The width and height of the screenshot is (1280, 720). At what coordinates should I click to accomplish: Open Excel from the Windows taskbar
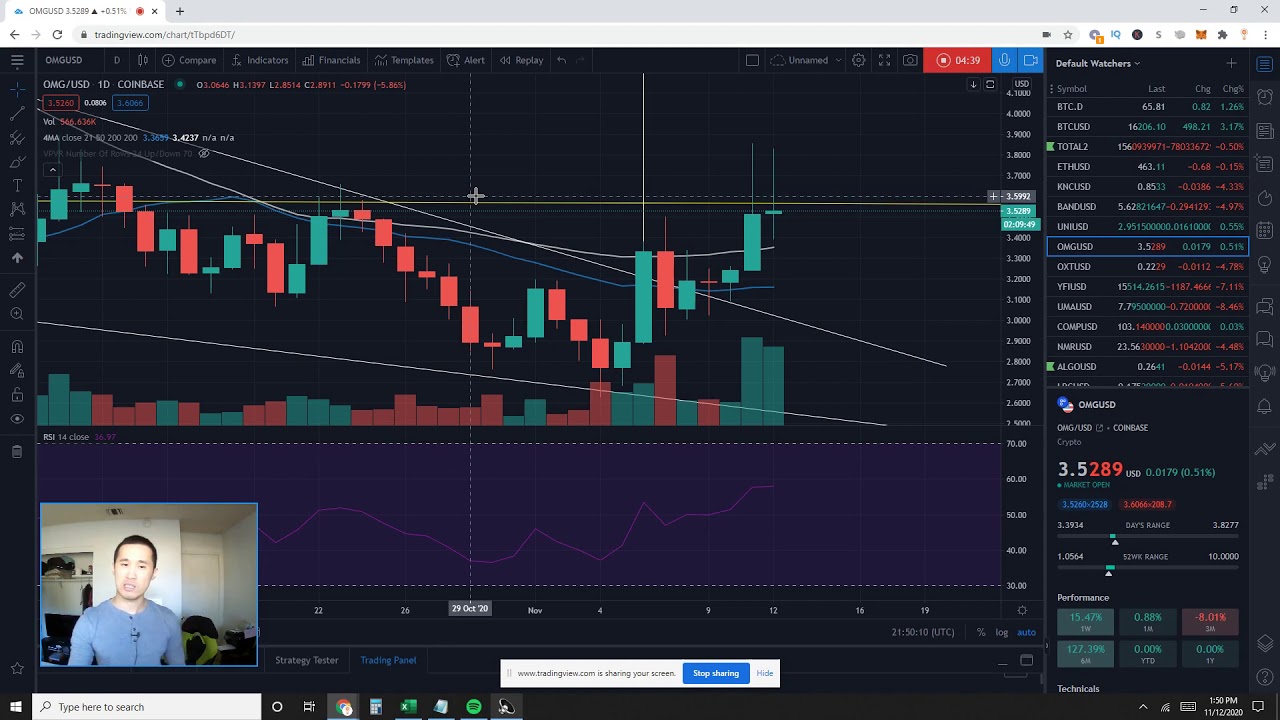click(x=408, y=707)
